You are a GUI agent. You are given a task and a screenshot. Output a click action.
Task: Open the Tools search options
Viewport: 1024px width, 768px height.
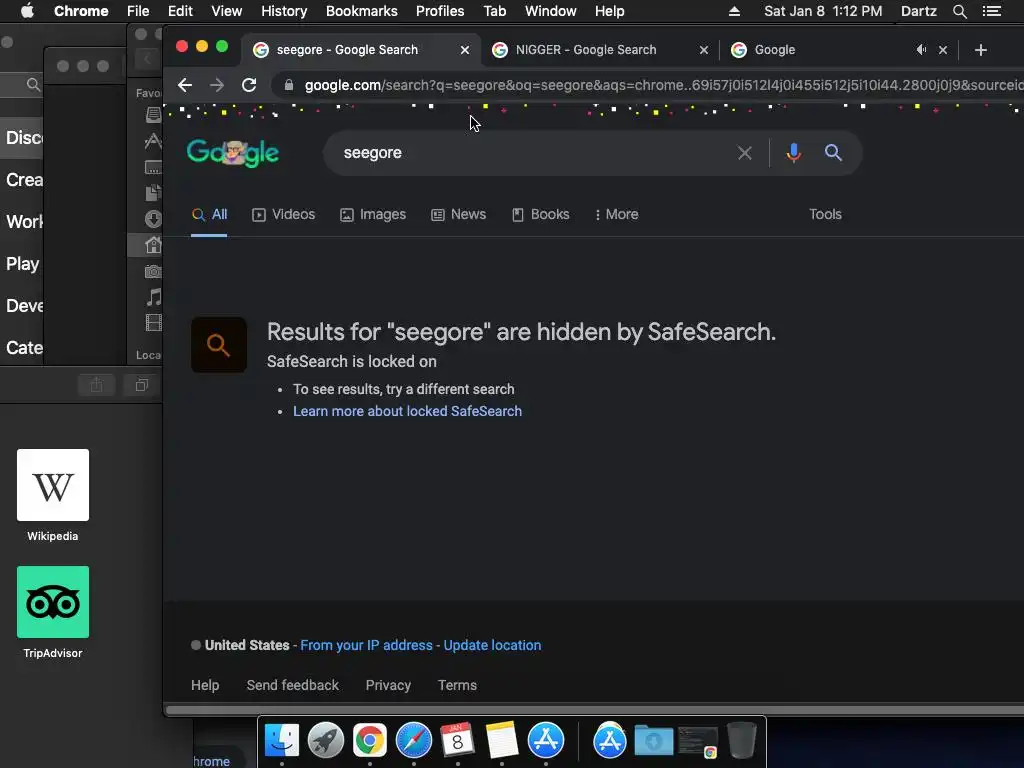pos(825,214)
